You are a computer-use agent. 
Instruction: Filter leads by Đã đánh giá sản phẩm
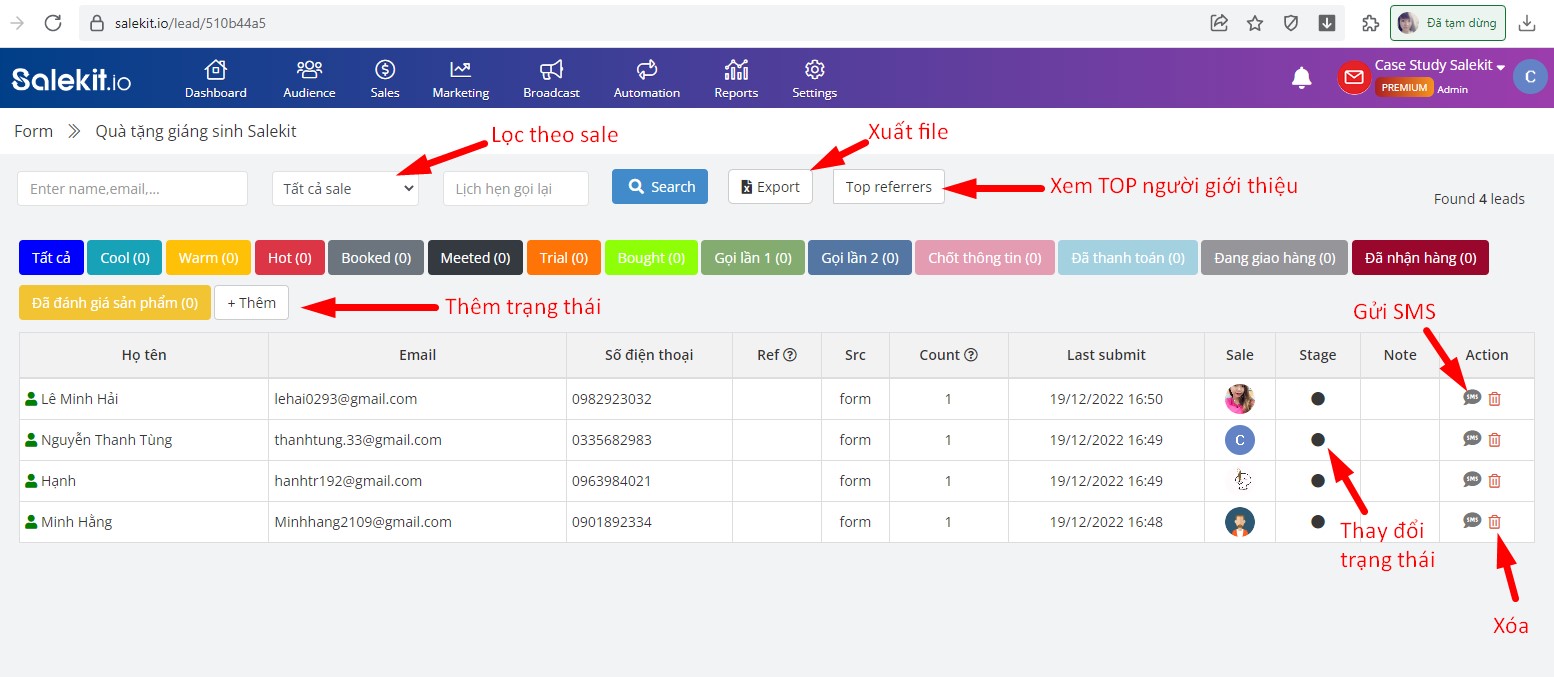pos(115,303)
